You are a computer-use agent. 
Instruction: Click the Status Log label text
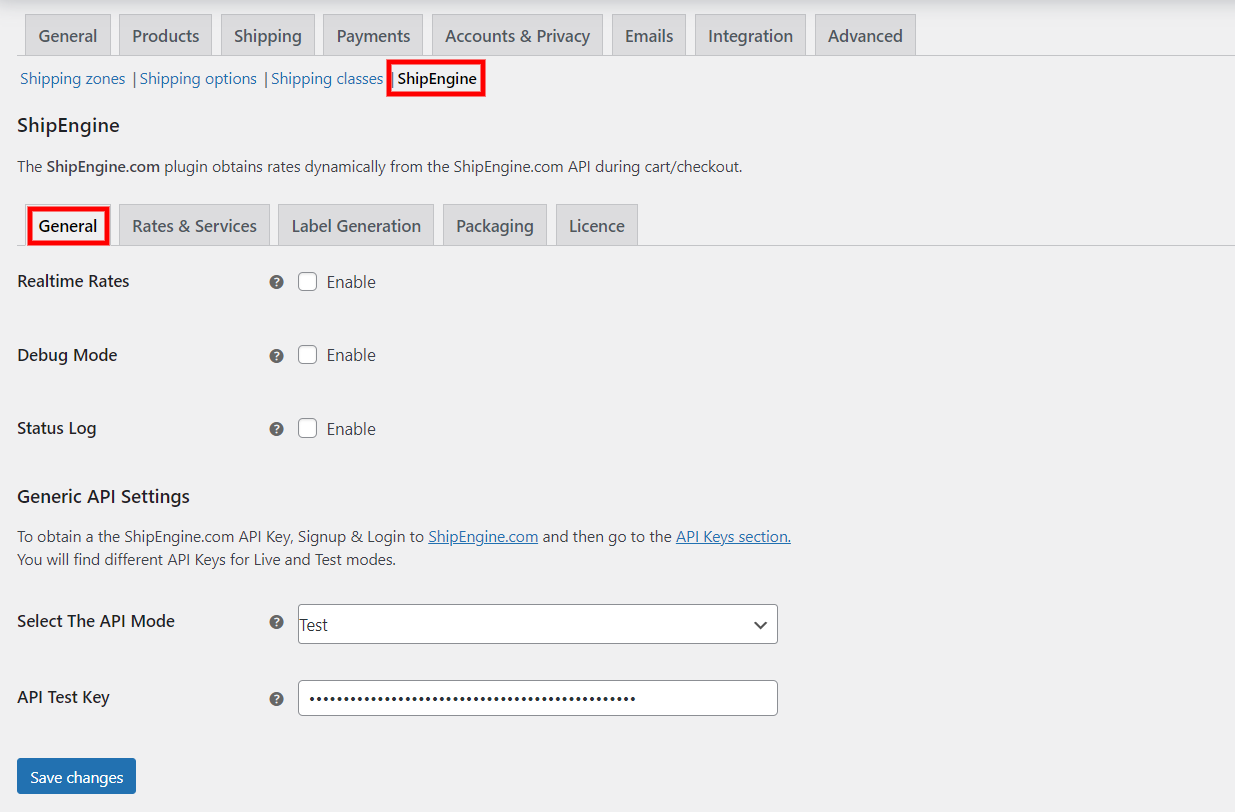(x=57, y=429)
